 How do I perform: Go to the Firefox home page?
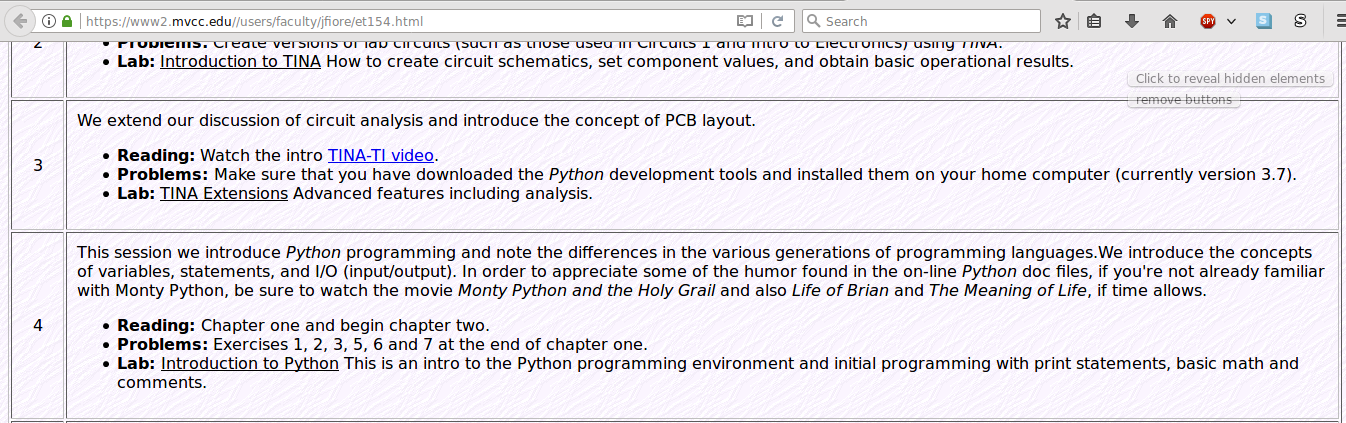[1170, 21]
